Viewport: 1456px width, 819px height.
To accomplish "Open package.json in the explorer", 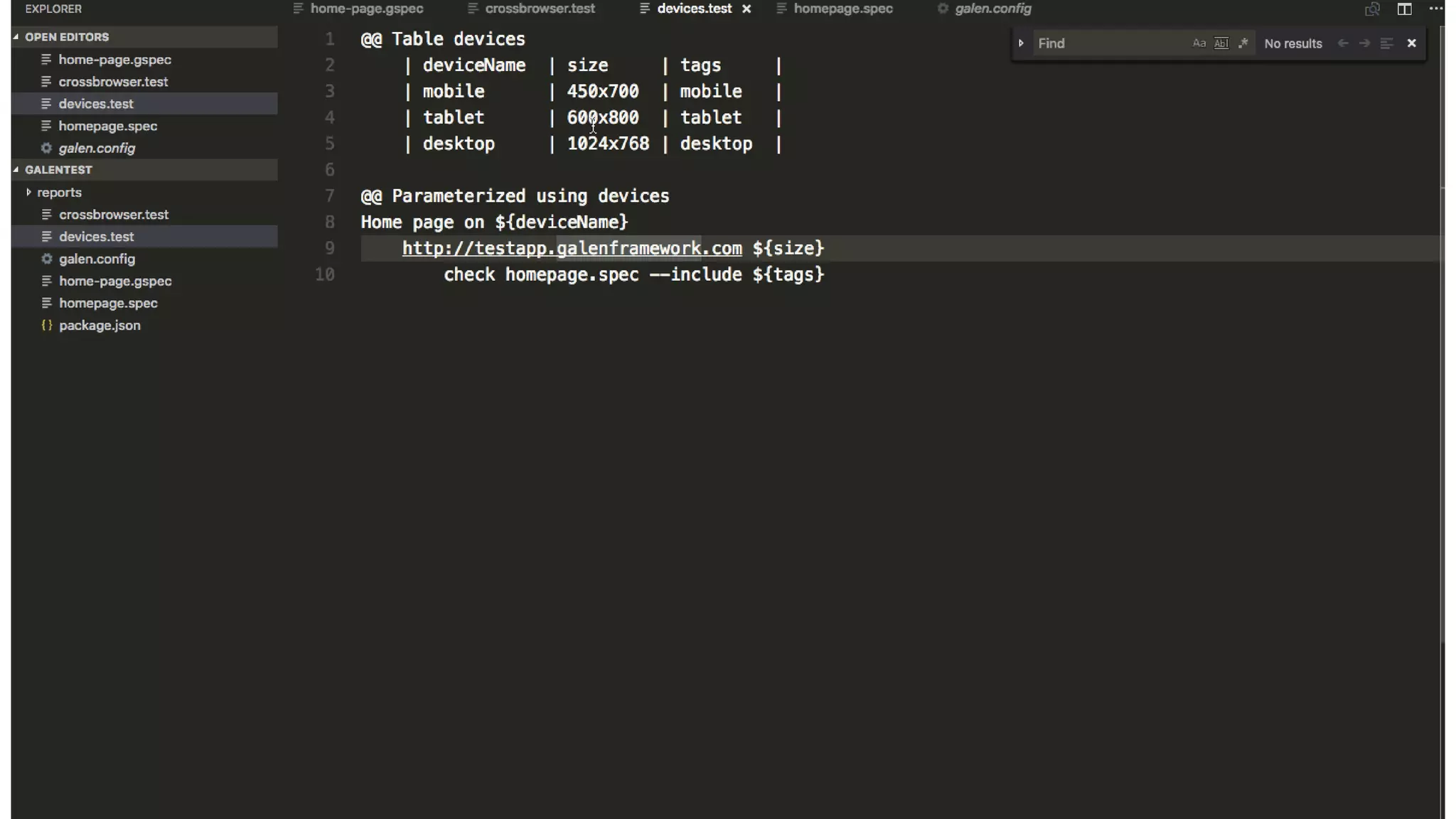I will [x=100, y=326].
